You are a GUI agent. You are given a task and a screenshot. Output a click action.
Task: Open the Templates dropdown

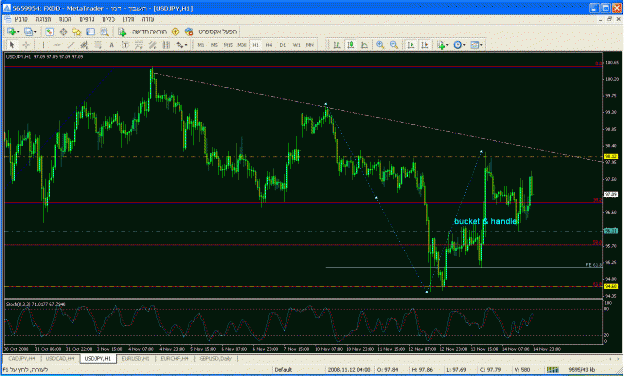click(x=476, y=45)
